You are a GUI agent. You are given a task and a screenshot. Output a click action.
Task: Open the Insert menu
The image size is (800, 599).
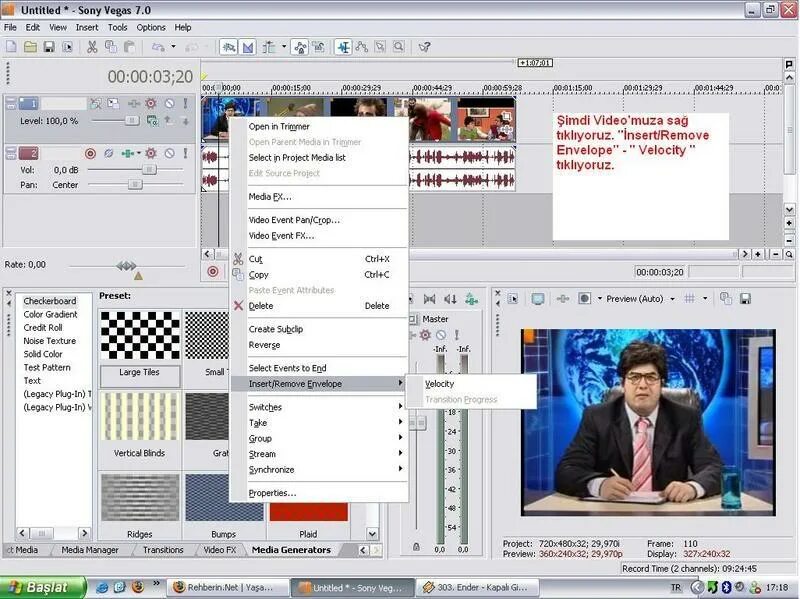(87, 28)
